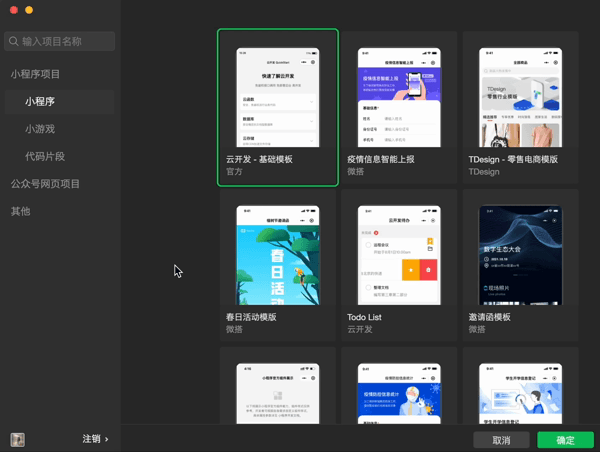Select the 云开发 - 基础模板 thumbnail
Viewport: 600px width, 452px height.
[x=278, y=97]
